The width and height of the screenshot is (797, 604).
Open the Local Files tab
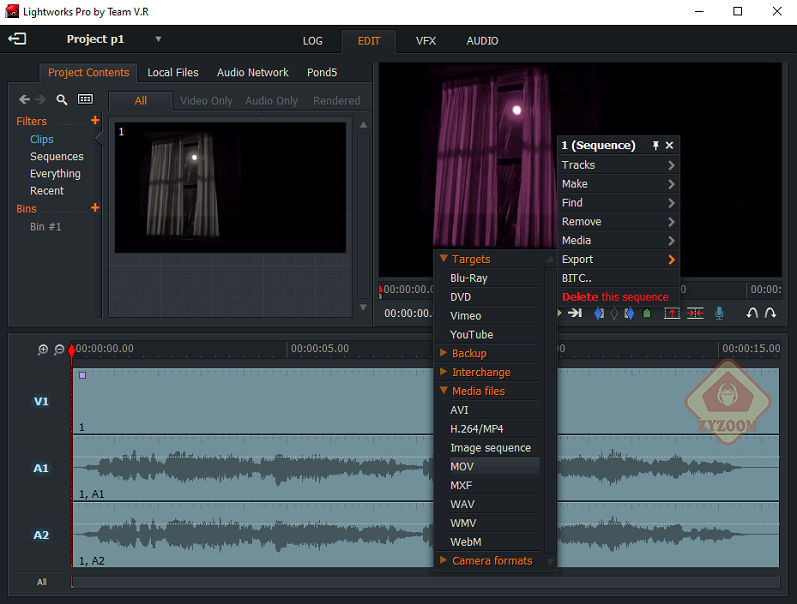173,72
